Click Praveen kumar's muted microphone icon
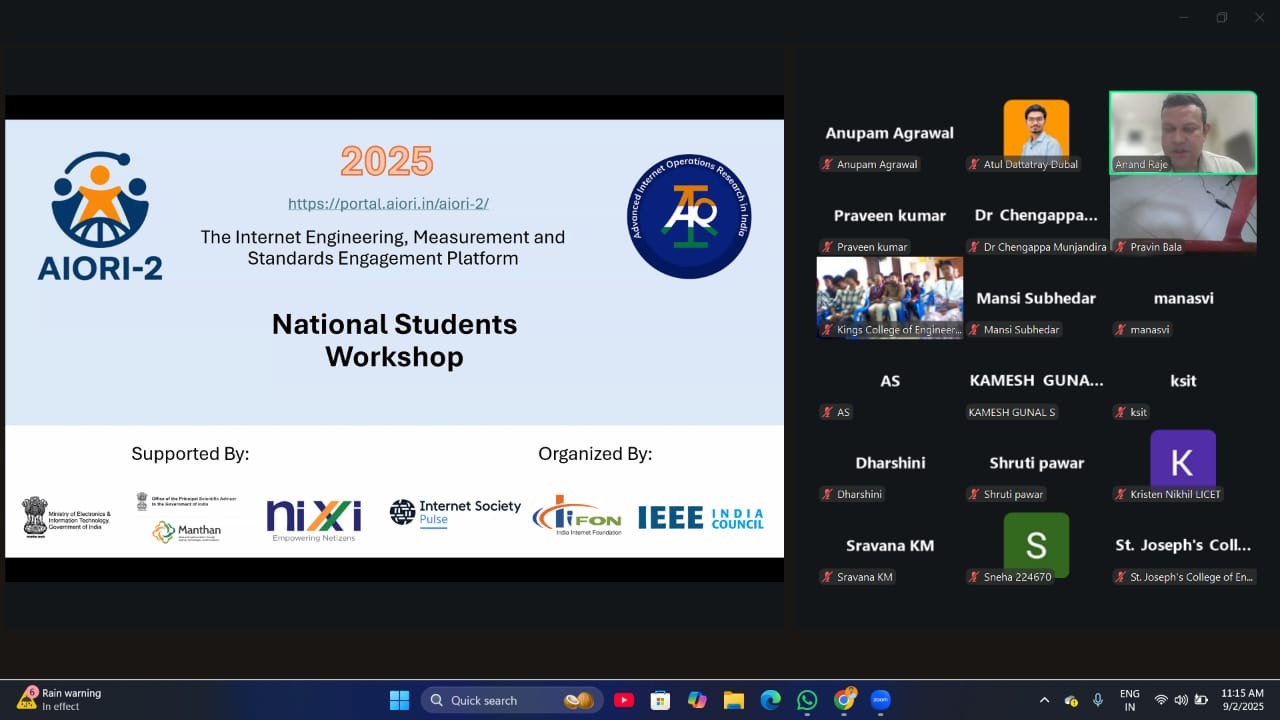The width and height of the screenshot is (1280, 720). [827, 247]
